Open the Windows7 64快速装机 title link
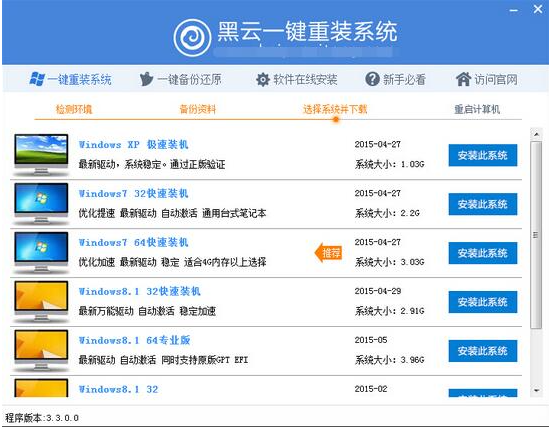 [133, 243]
